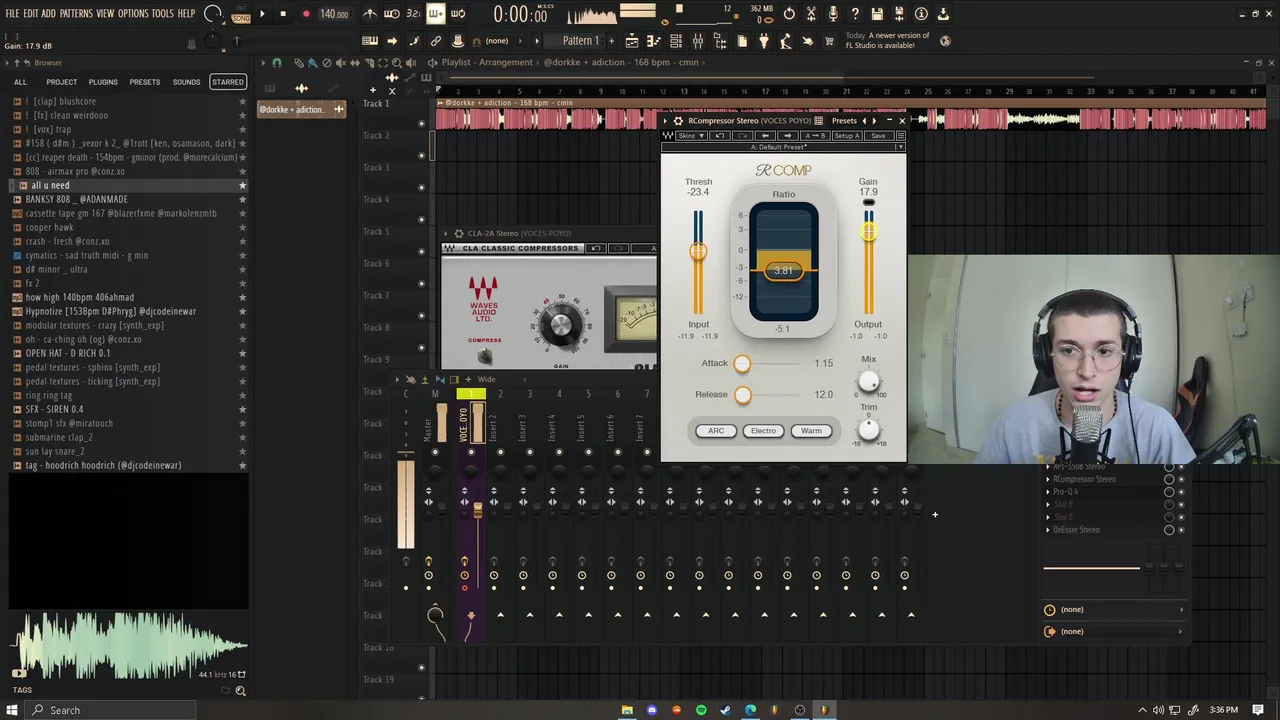Toggle star on 'all u need' item
This screenshot has height=720, width=1280.
(x=242, y=186)
